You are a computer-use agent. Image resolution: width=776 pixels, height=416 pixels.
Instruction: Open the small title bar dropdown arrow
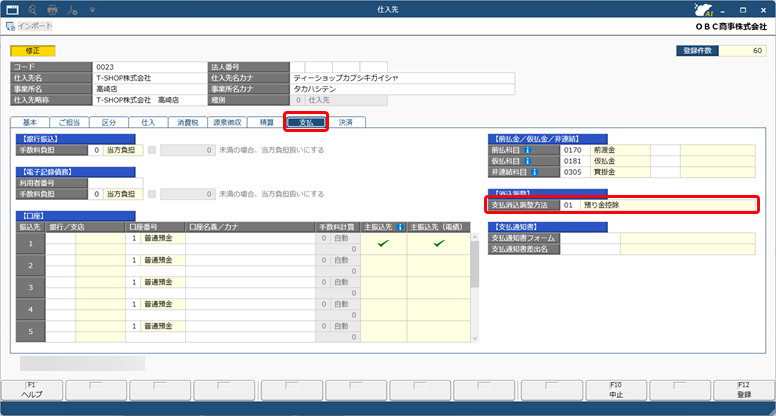tap(92, 9)
